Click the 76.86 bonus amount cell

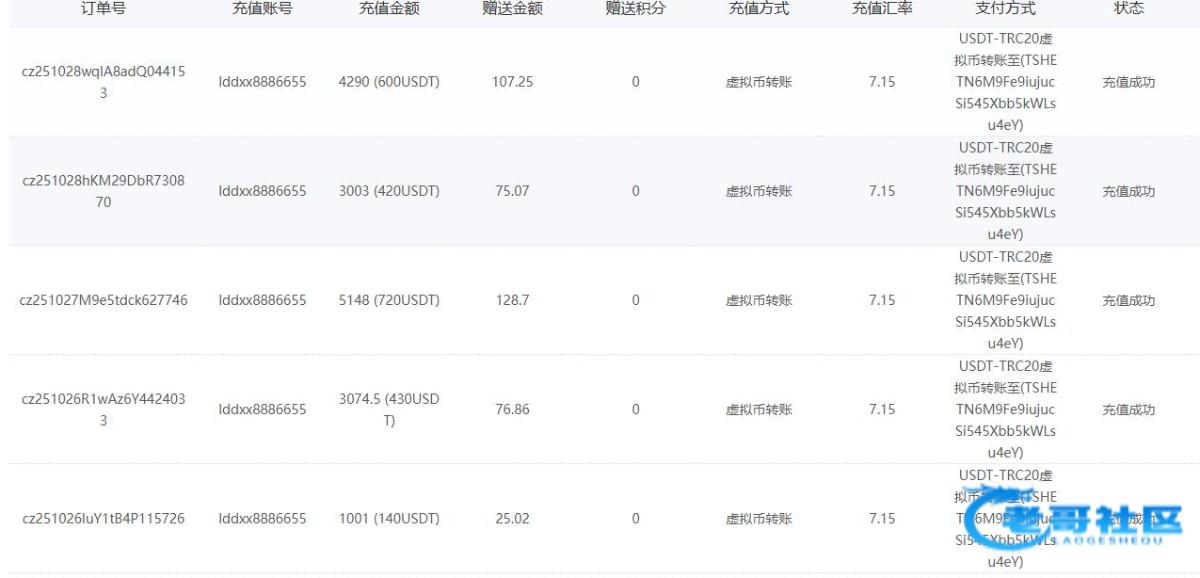pyautogui.click(x=512, y=409)
